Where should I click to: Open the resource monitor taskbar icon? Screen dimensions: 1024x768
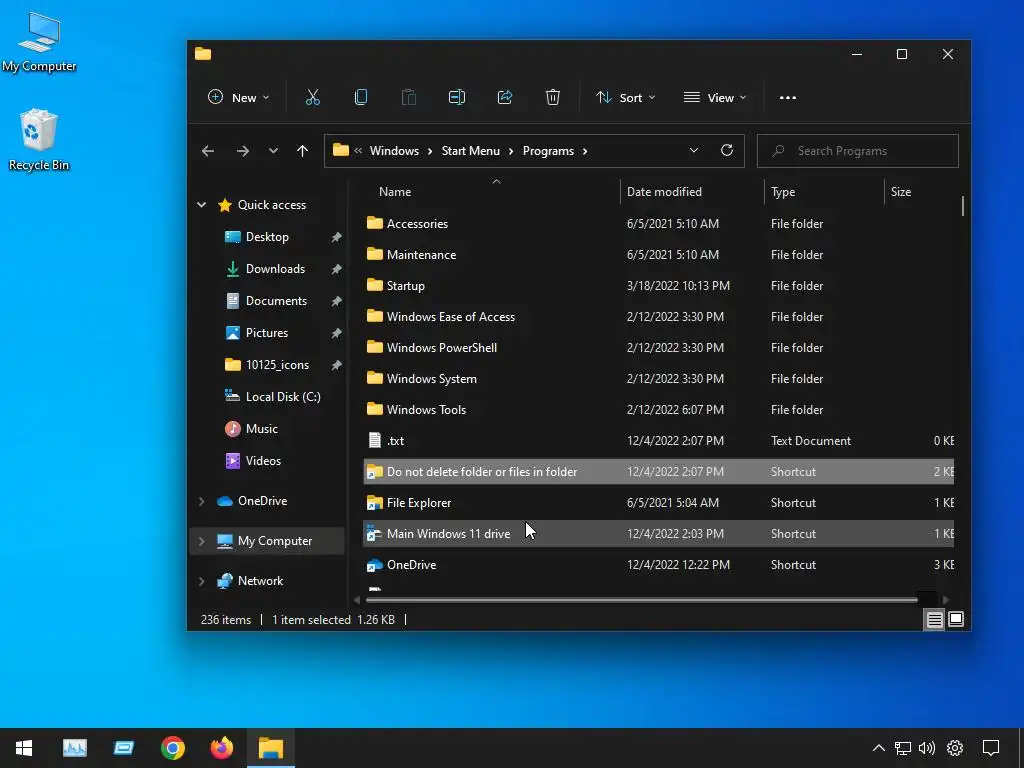click(74, 748)
